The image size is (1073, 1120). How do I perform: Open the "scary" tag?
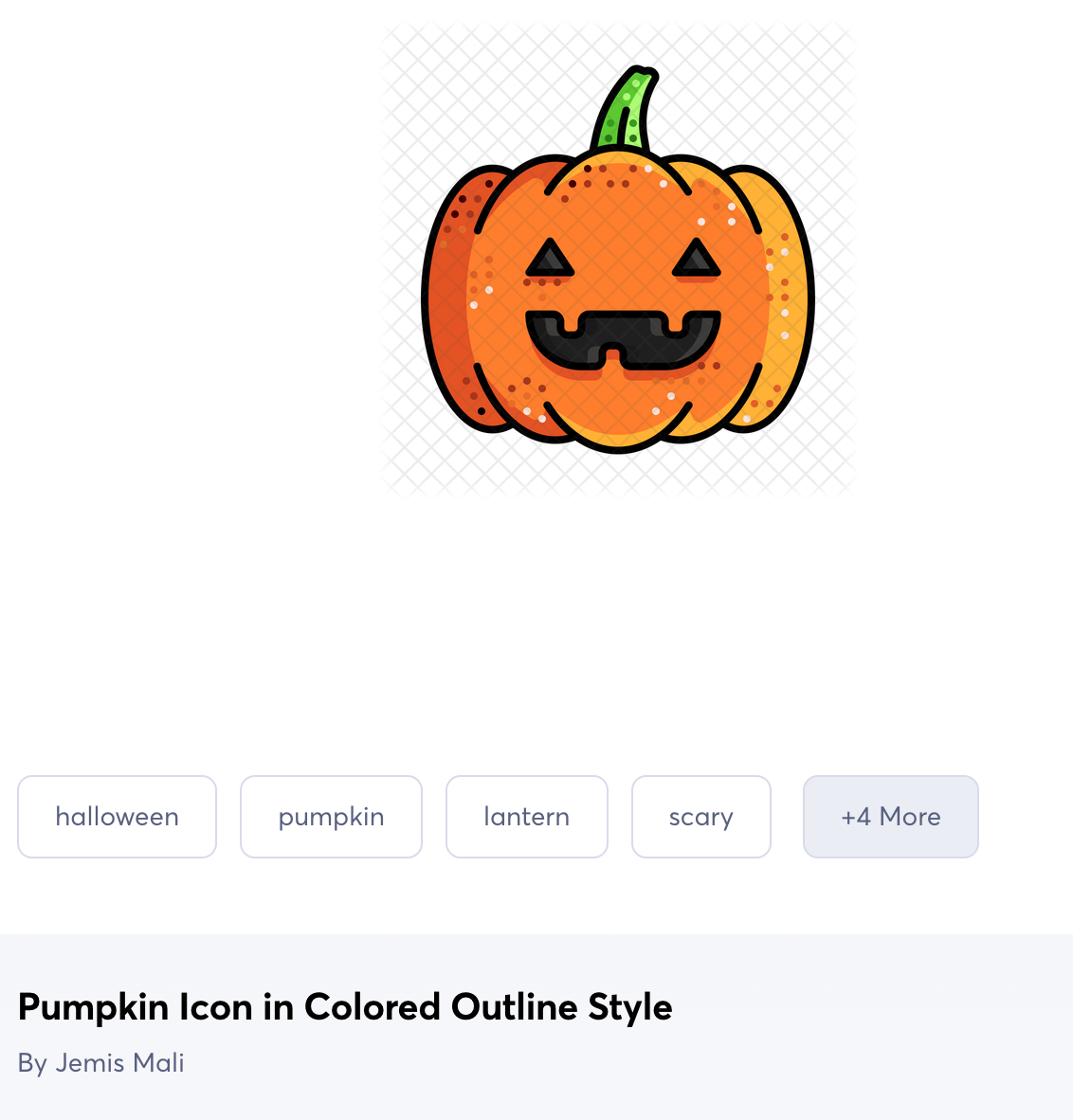(x=700, y=817)
